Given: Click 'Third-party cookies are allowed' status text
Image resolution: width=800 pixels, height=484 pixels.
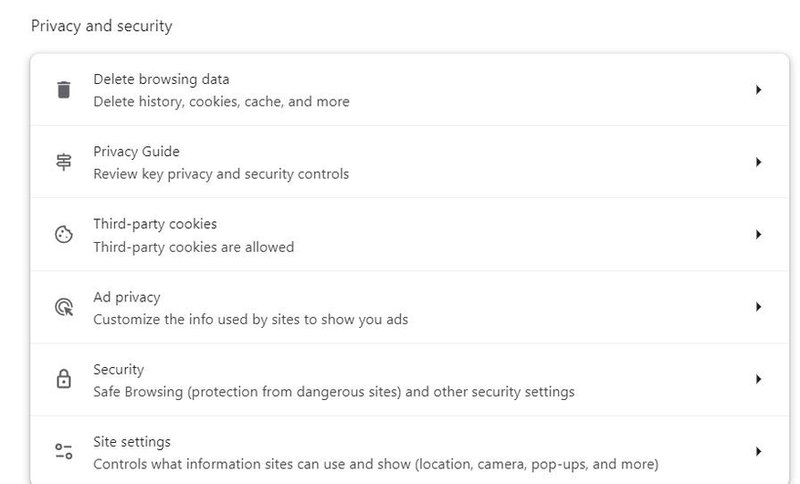Looking at the screenshot, I should (x=194, y=247).
